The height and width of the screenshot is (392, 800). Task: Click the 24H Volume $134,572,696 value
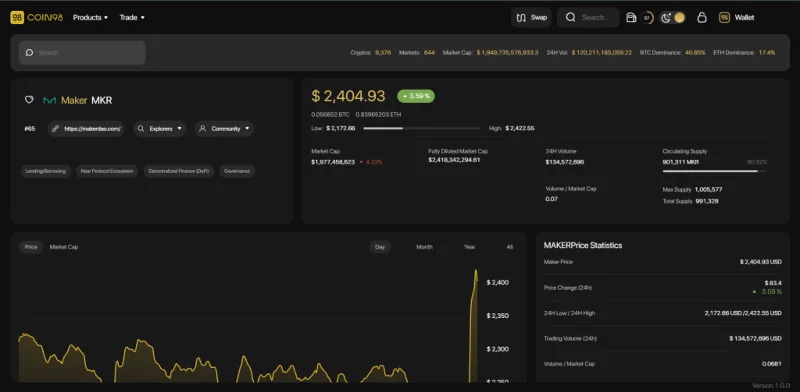(x=564, y=162)
